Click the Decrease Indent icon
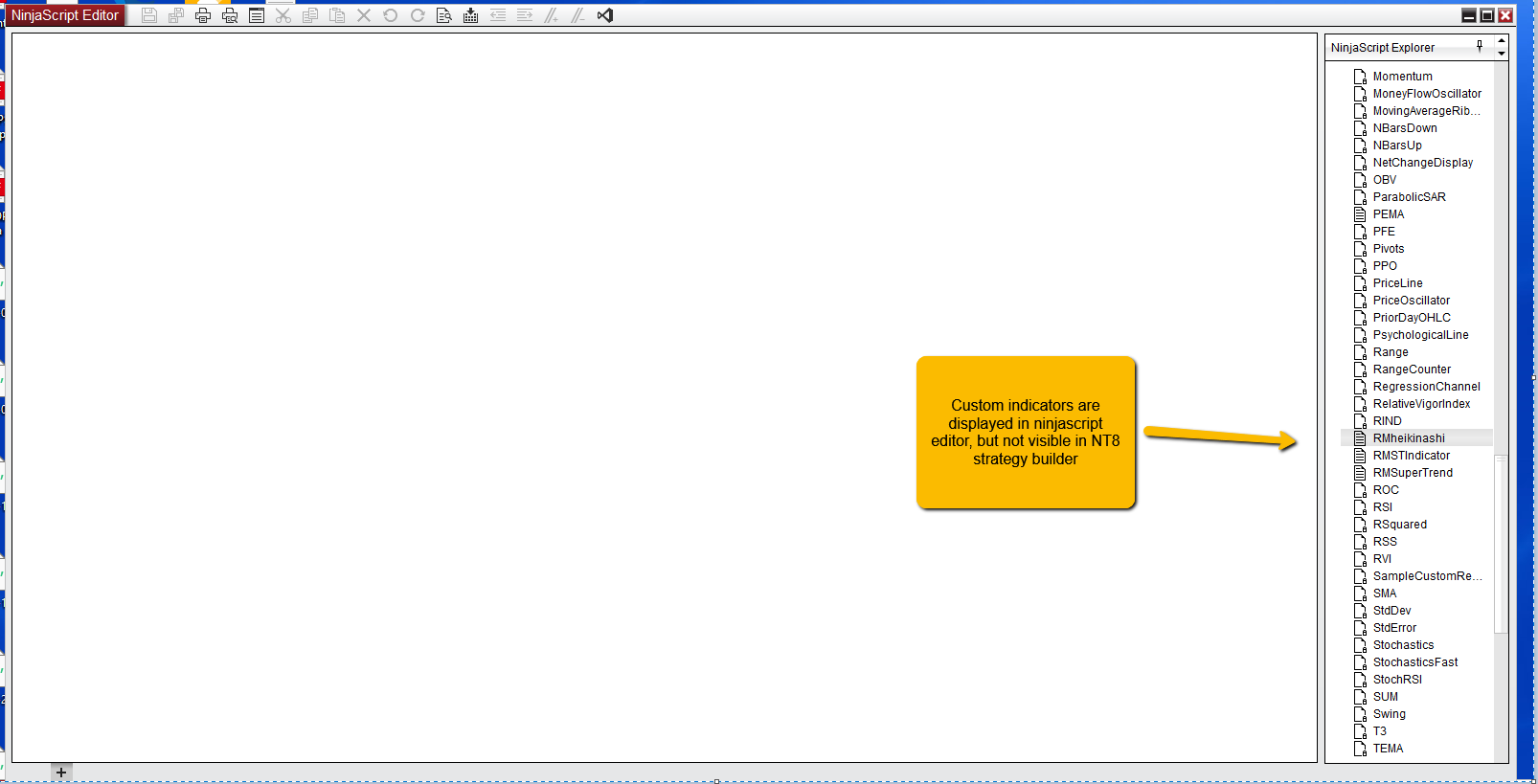 498,15
